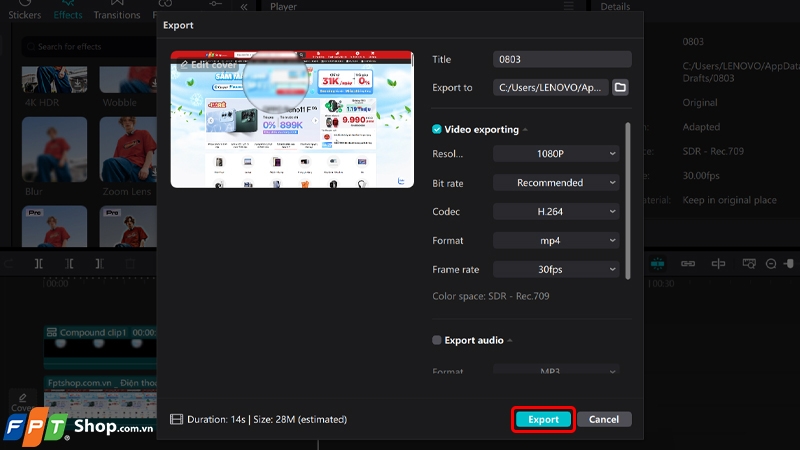Open the Frame rate dropdown 30fps
800x450 pixels.
[556, 269]
